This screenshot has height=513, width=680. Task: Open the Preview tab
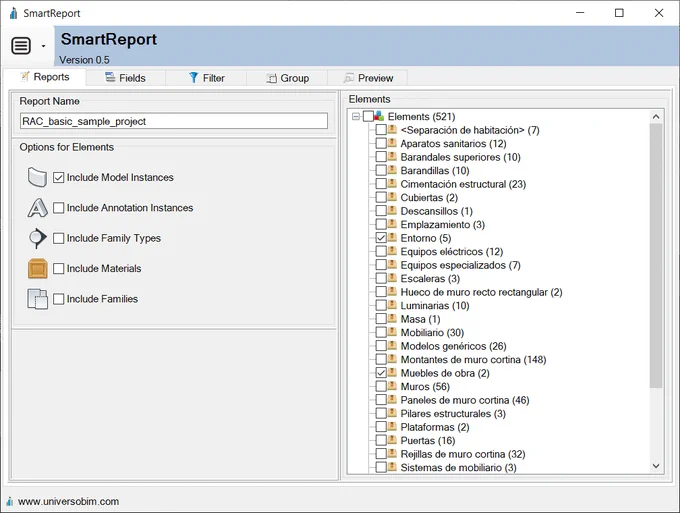(x=368, y=78)
